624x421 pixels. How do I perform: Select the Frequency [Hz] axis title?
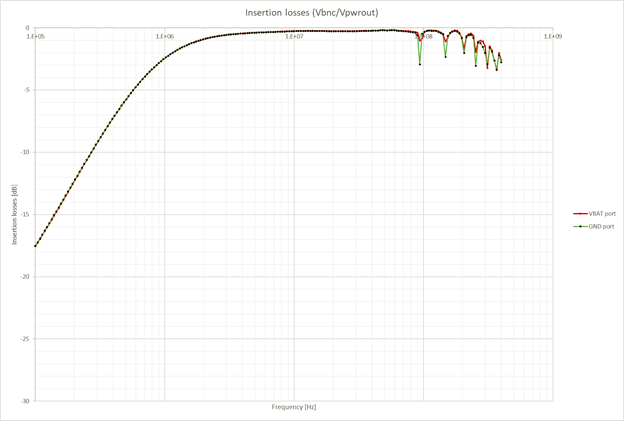(294, 407)
